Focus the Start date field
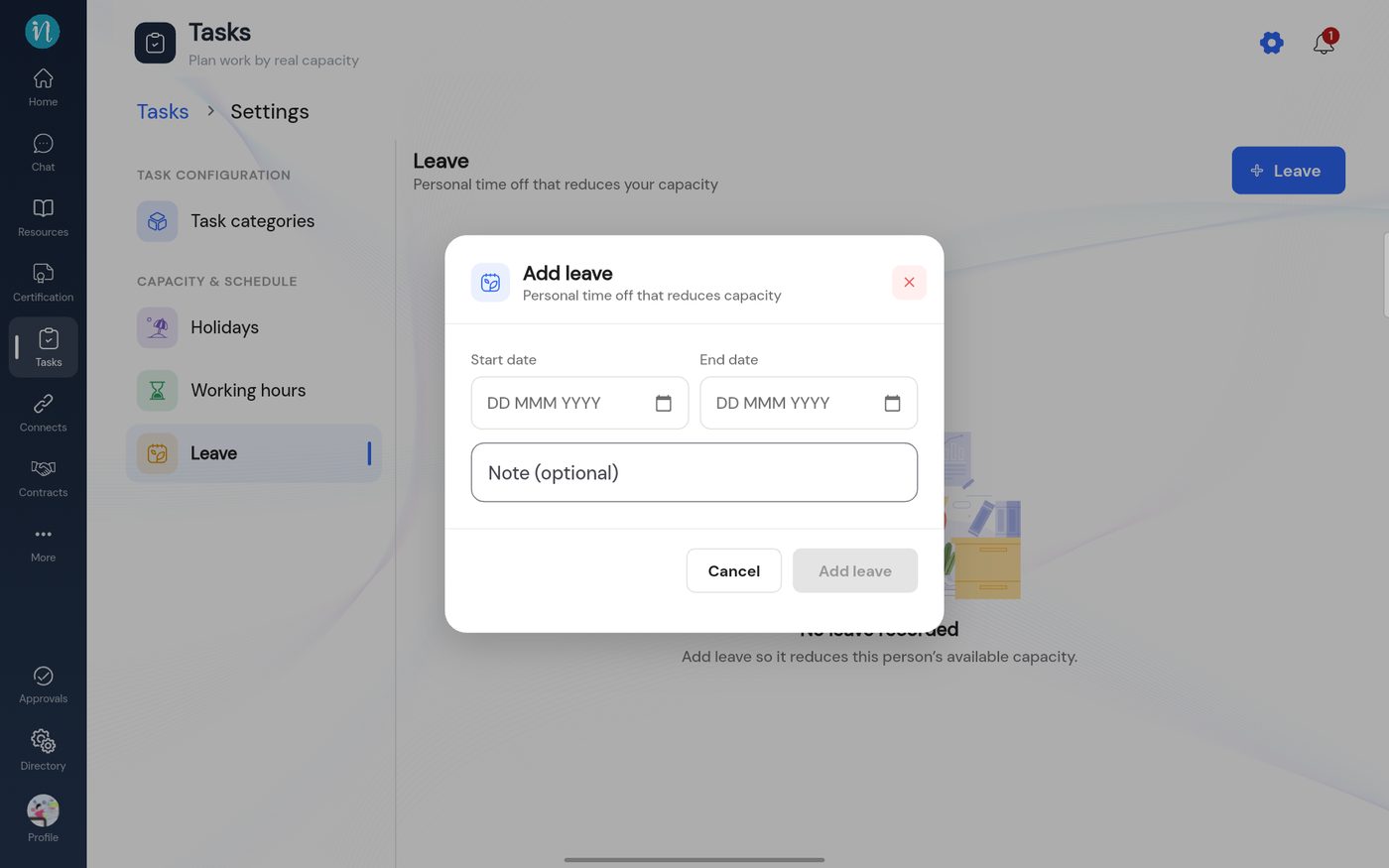 pos(579,403)
